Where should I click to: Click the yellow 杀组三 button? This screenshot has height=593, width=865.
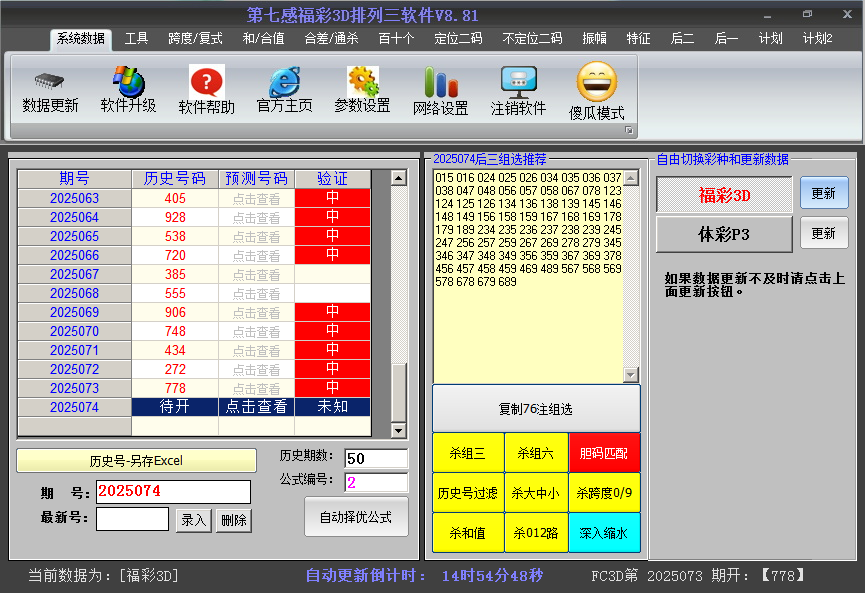[x=468, y=453]
